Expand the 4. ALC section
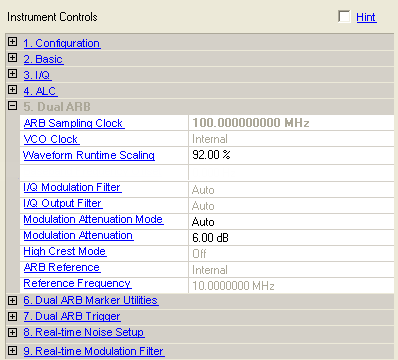 pos(12,90)
